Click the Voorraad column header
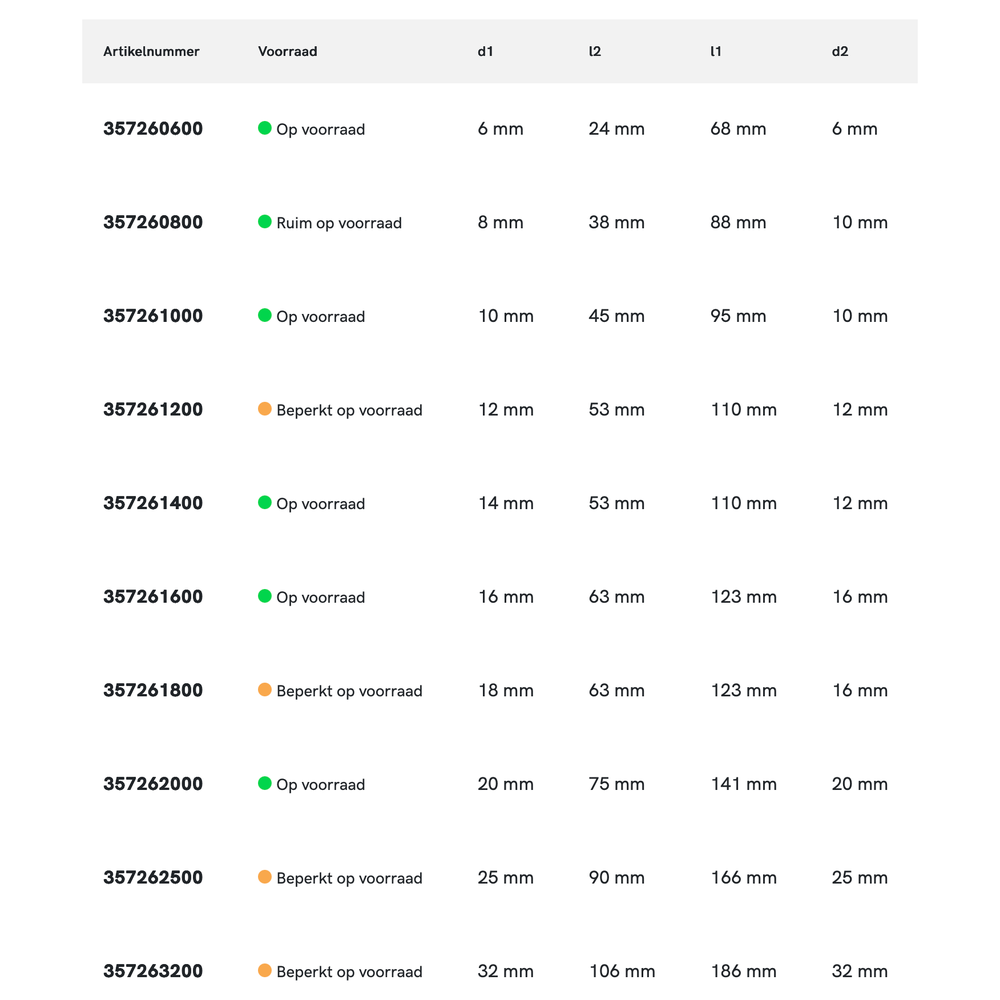This screenshot has height=1000, width=1000. [x=287, y=52]
